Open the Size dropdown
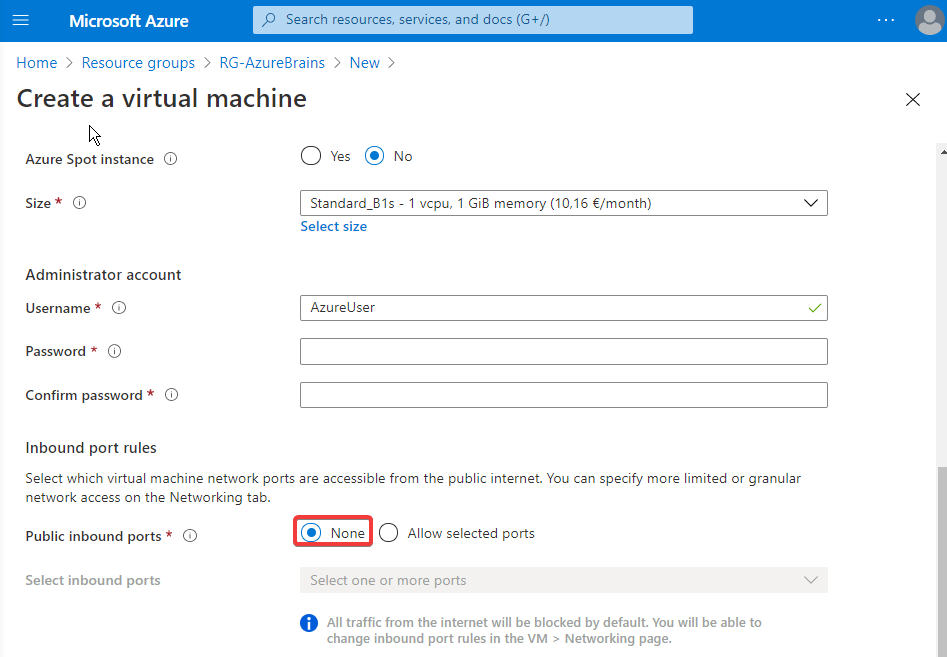 click(563, 204)
